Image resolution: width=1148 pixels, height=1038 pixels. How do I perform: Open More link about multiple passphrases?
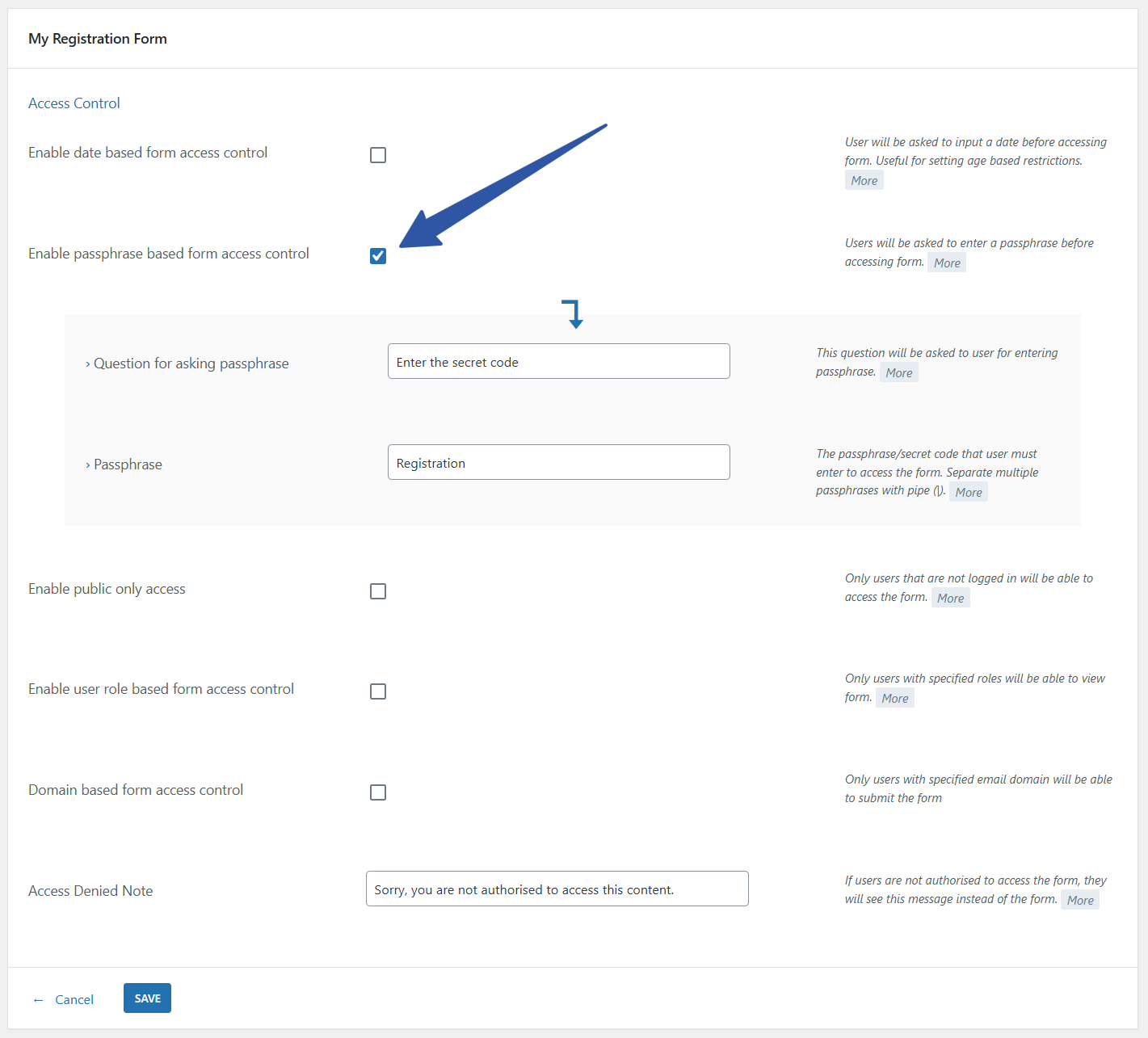[968, 493]
